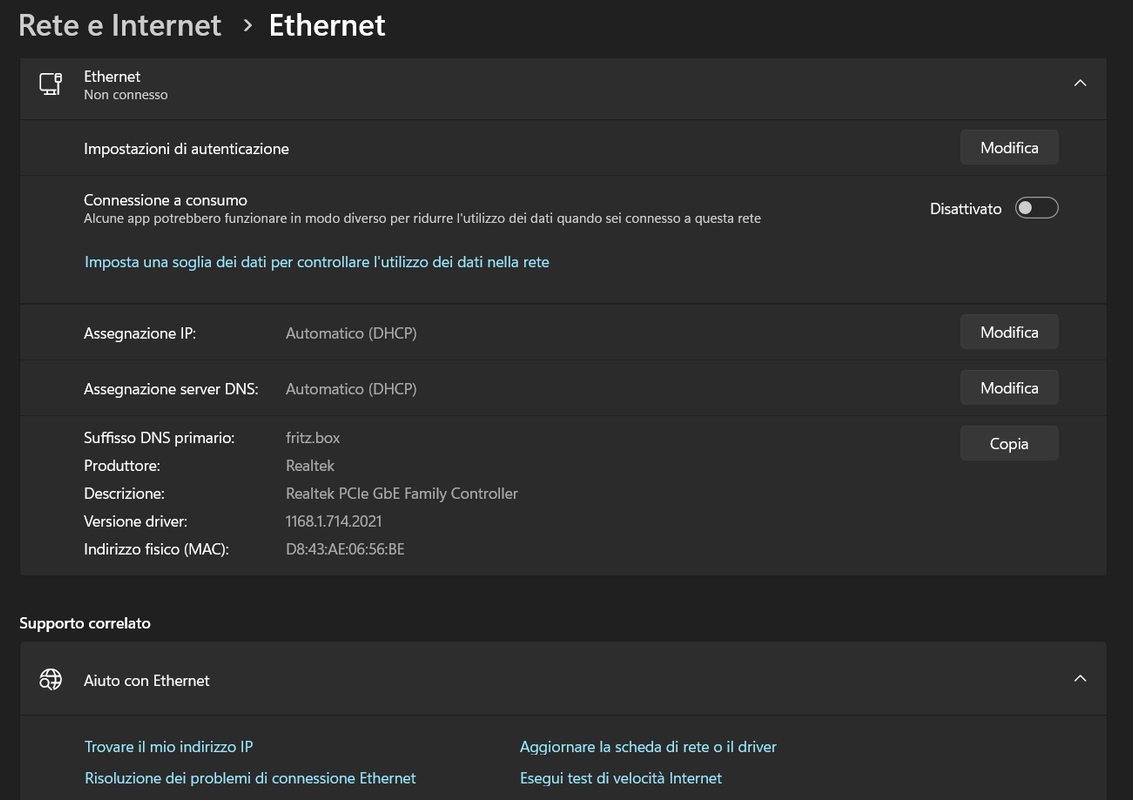Image resolution: width=1133 pixels, height=800 pixels.
Task: Open the data threshold link Imposta una soglia
Action: coord(317,262)
